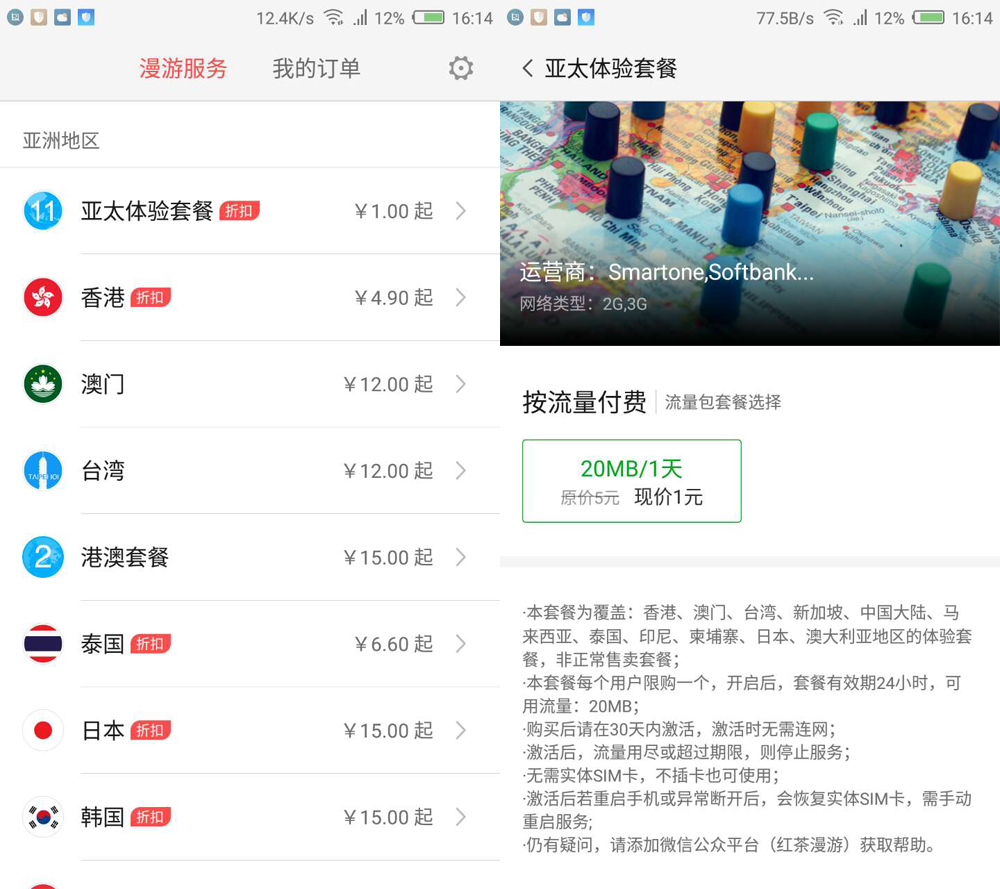1000x889 pixels.
Task: Open the 港澳套餐 plan name
Action: (x=124, y=557)
